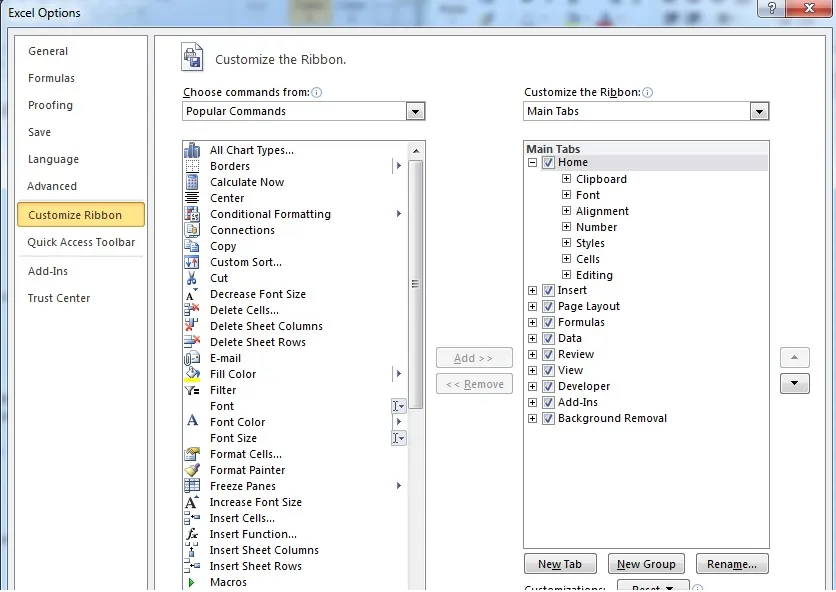Uncheck the Formulas tab checkbox
The image size is (836, 592).
pyautogui.click(x=548, y=322)
